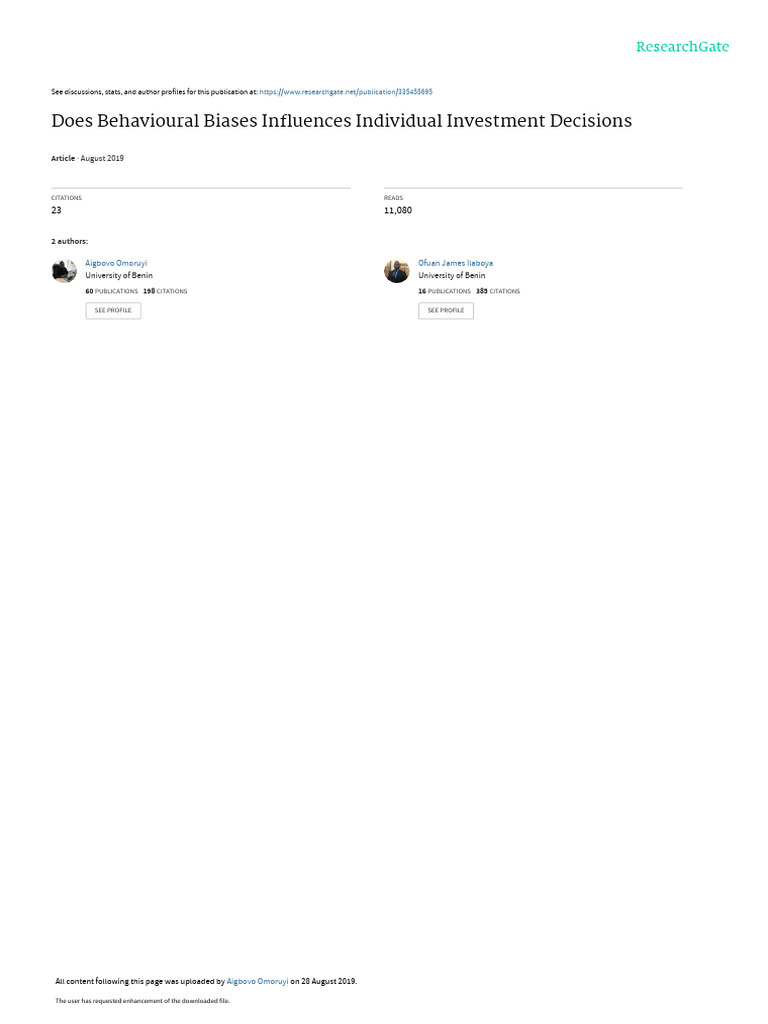
Task: Click the 198 citations stat
Action: tap(165, 291)
